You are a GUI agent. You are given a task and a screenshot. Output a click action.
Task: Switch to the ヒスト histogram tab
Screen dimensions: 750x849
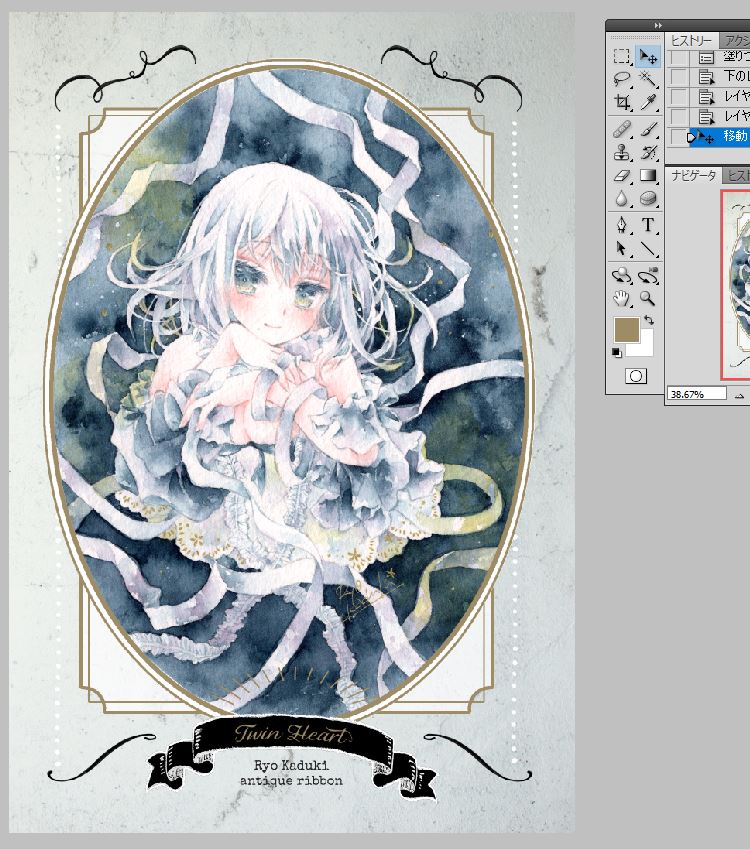(x=737, y=176)
